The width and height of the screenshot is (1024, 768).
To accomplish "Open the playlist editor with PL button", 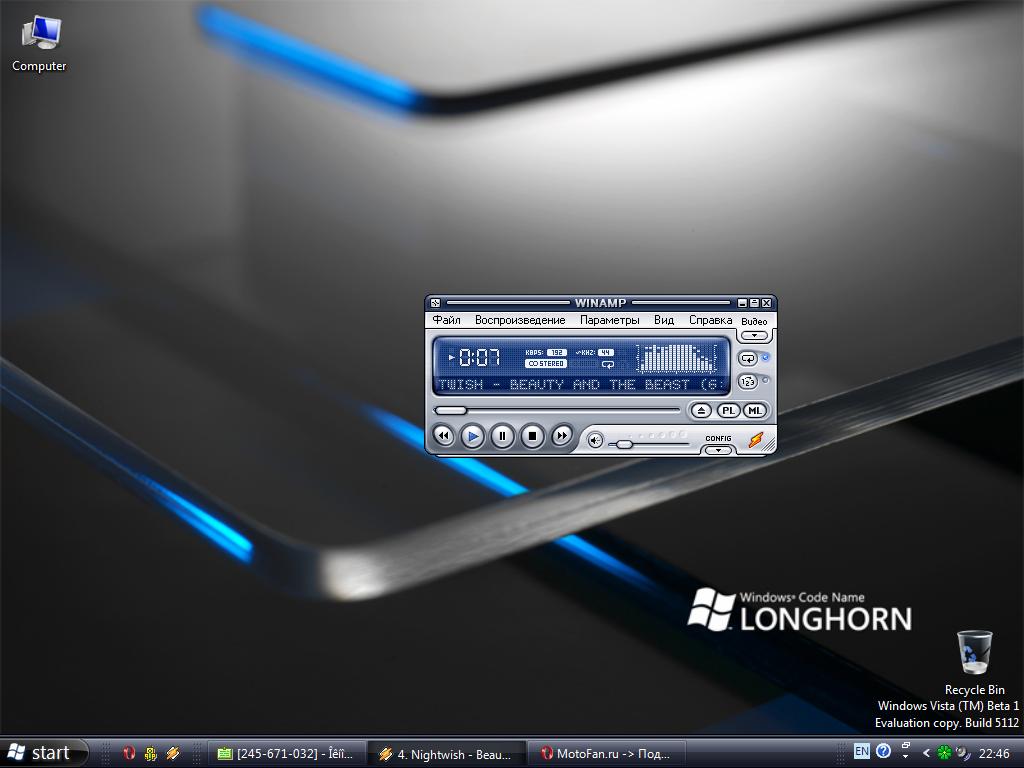I will point(728,411).
